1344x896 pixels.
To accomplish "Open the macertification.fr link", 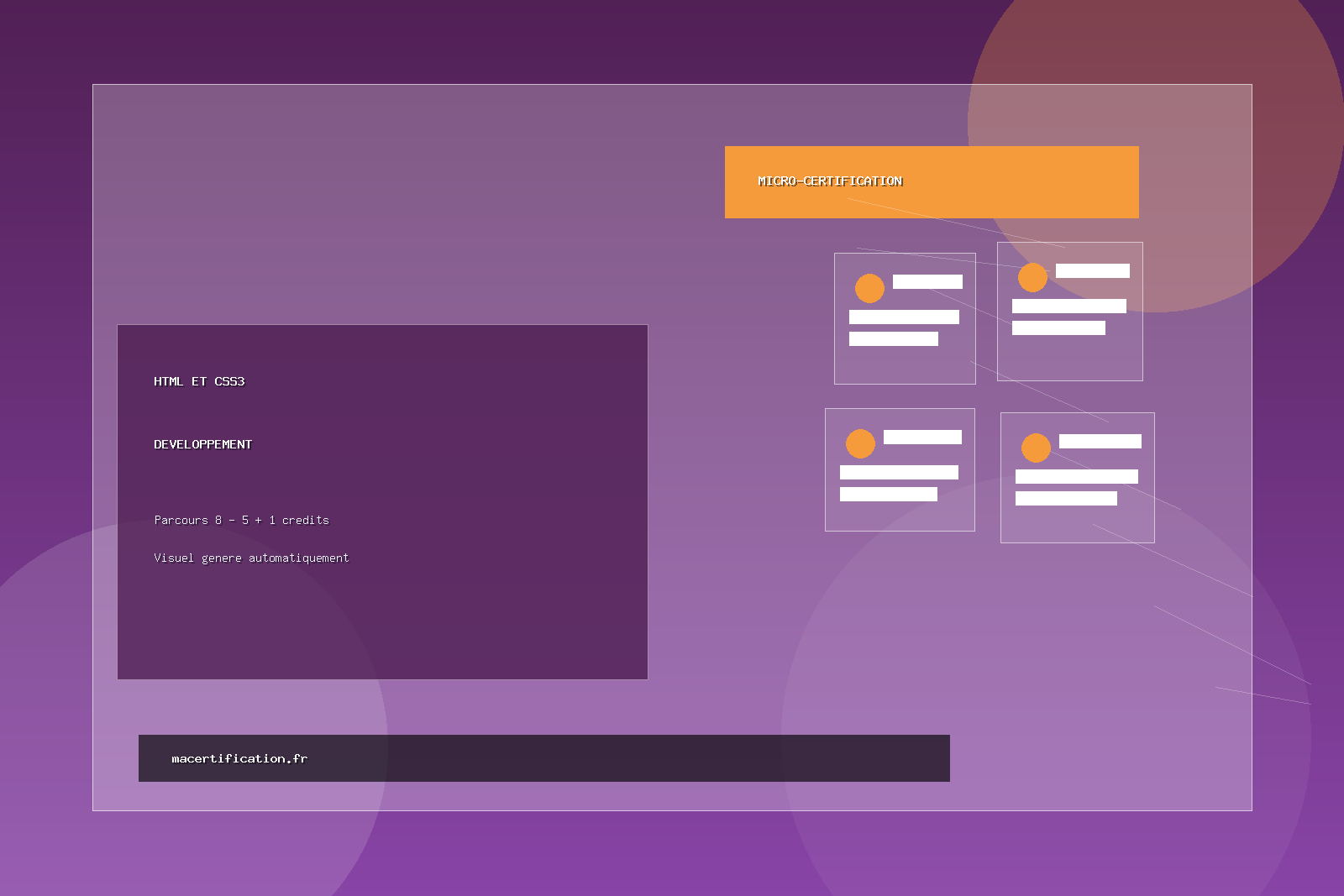I will point(239,757).
